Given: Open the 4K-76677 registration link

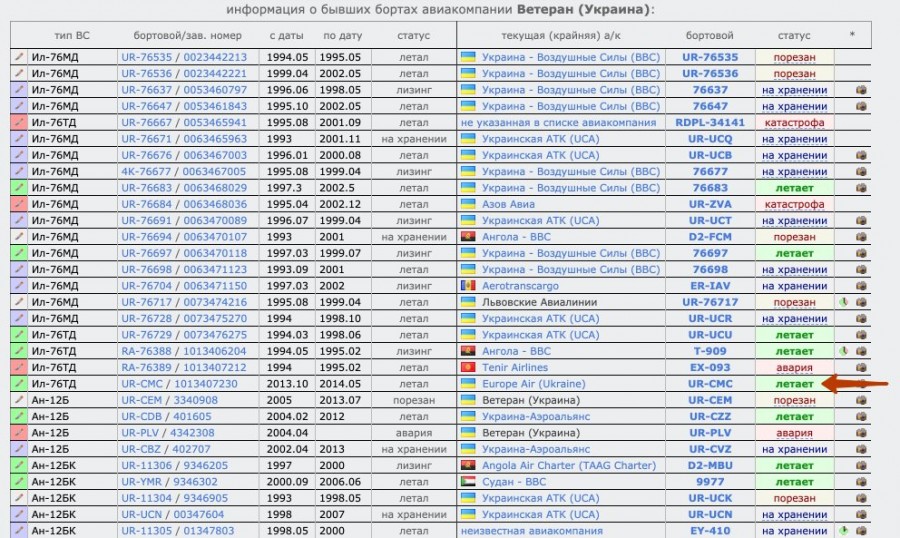Looking at the screenshot, I should coord(147,171).
